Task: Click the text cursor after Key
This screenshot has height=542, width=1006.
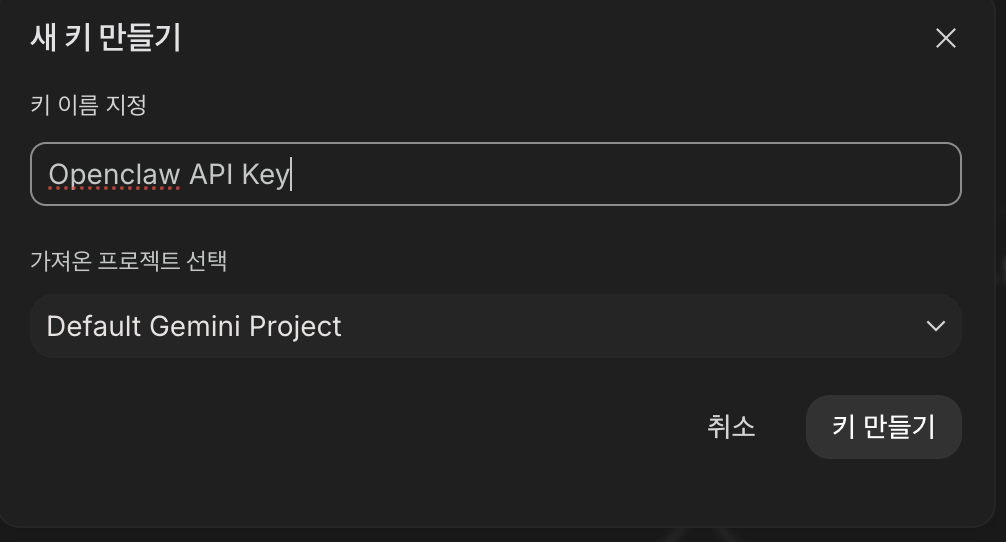Action: pos(291,175)
